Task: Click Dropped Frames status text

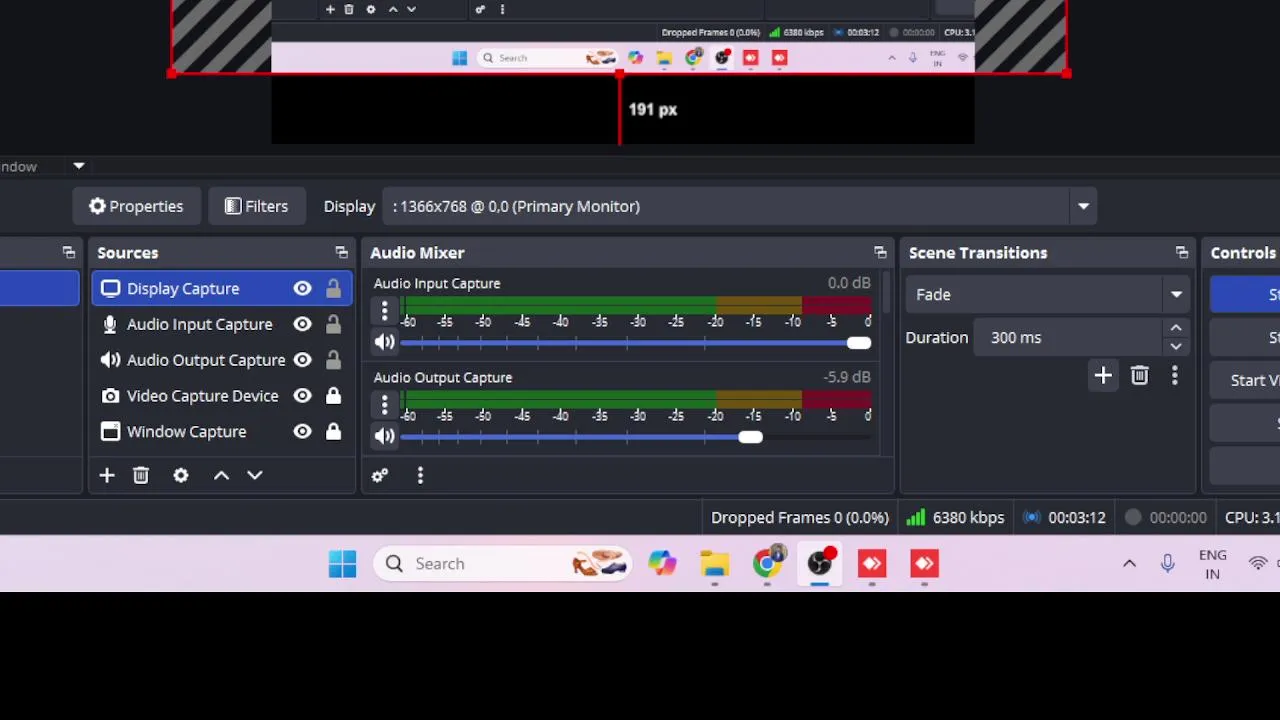Action: pos(800,518)
